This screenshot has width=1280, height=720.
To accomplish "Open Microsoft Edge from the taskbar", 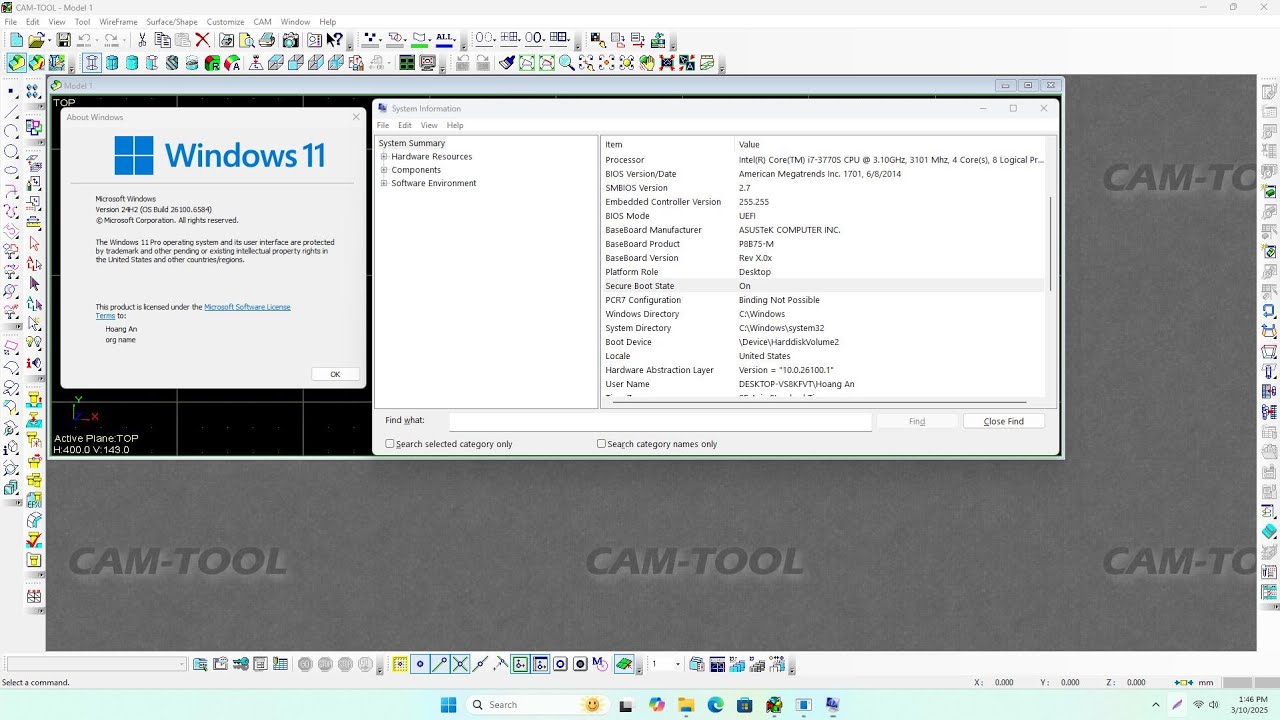I will pos(715,705).
